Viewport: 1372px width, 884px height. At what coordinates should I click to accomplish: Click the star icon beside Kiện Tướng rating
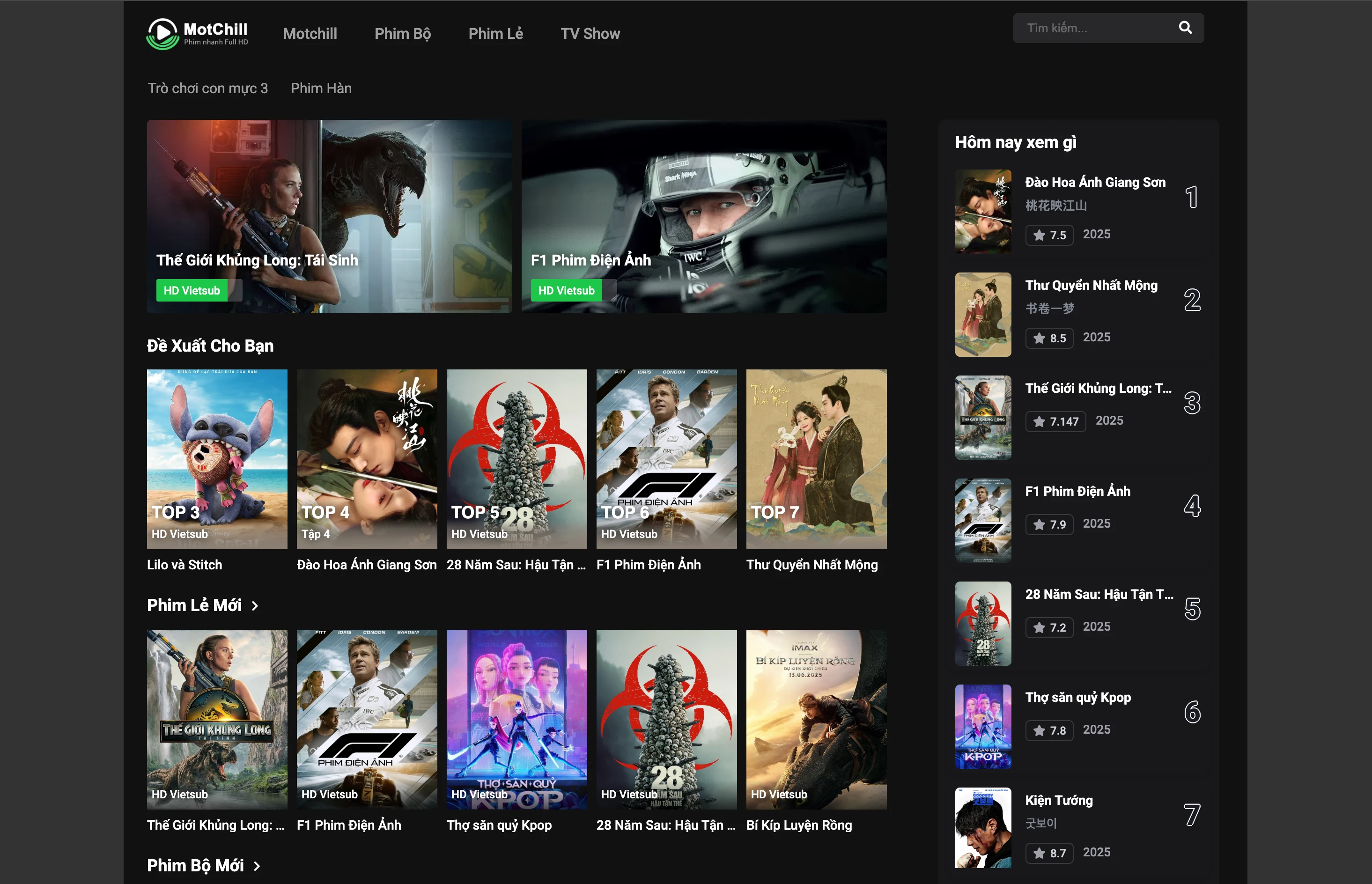pyautogui.click(x=1039, y=853)
